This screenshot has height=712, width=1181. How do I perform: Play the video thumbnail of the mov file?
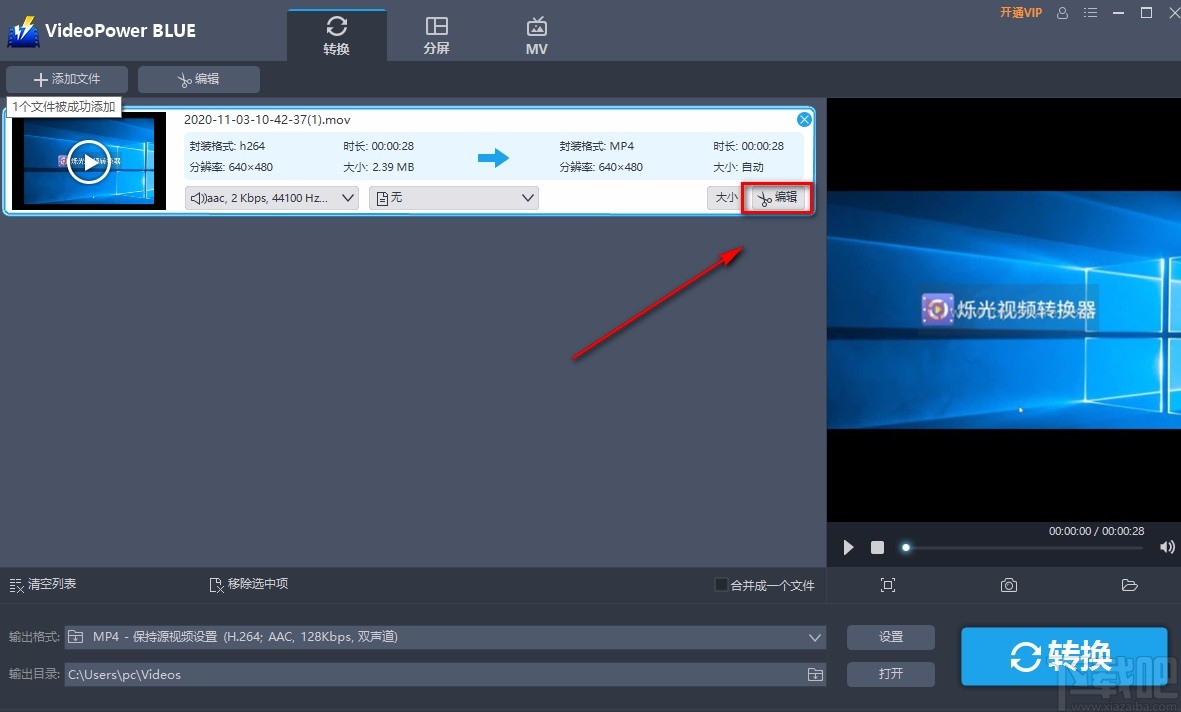tap(89, 161)
